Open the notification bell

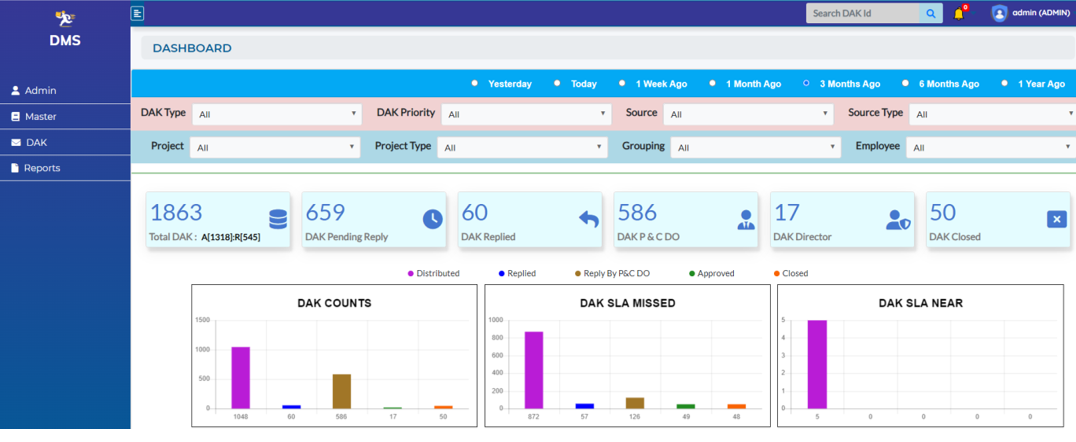click(959, 13)
